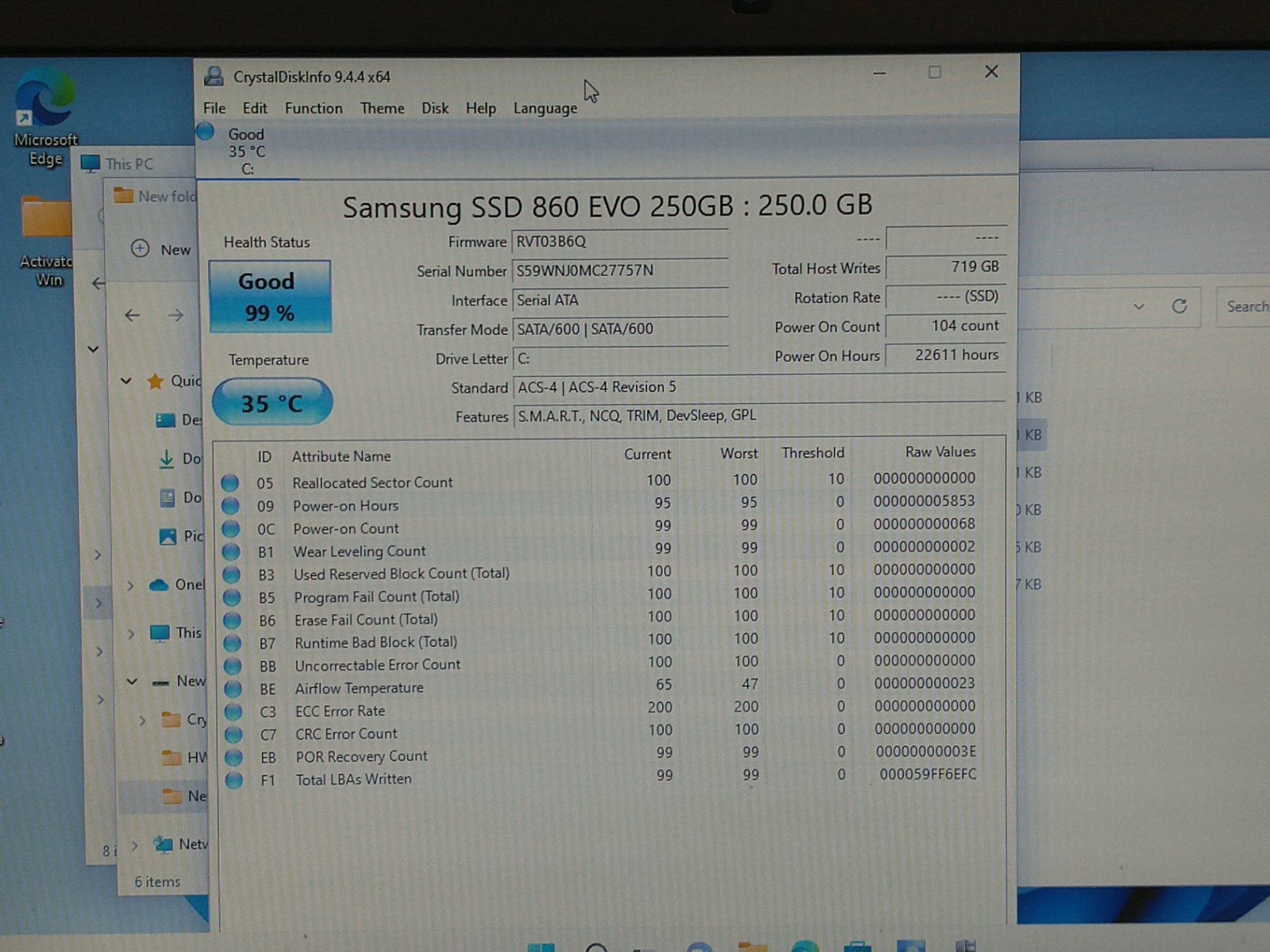The image size is (1270, 952).
Task: Go forward in File Explorer
Action: (175, 316)
